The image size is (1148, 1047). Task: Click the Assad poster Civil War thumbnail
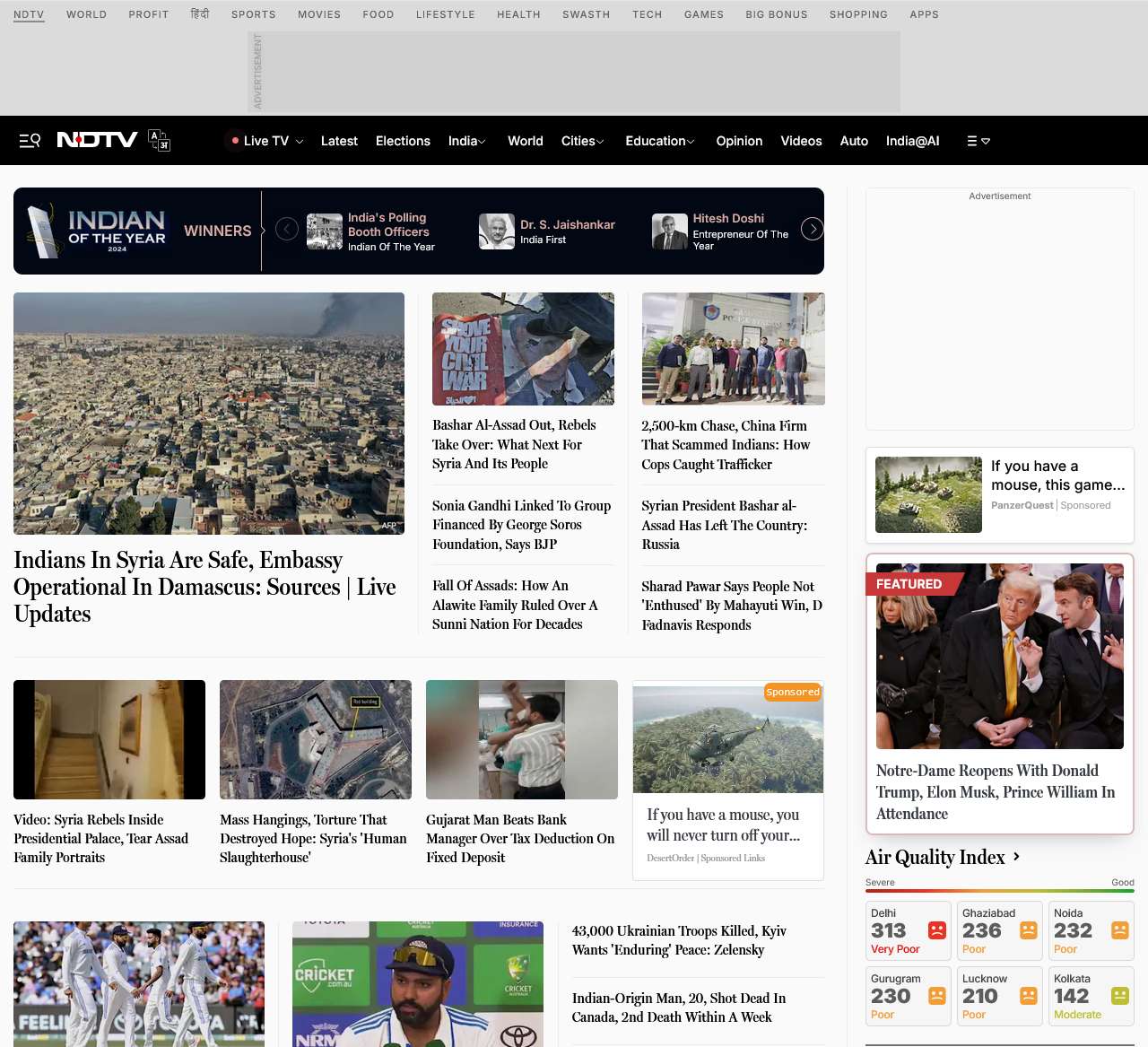pos(523,349)
